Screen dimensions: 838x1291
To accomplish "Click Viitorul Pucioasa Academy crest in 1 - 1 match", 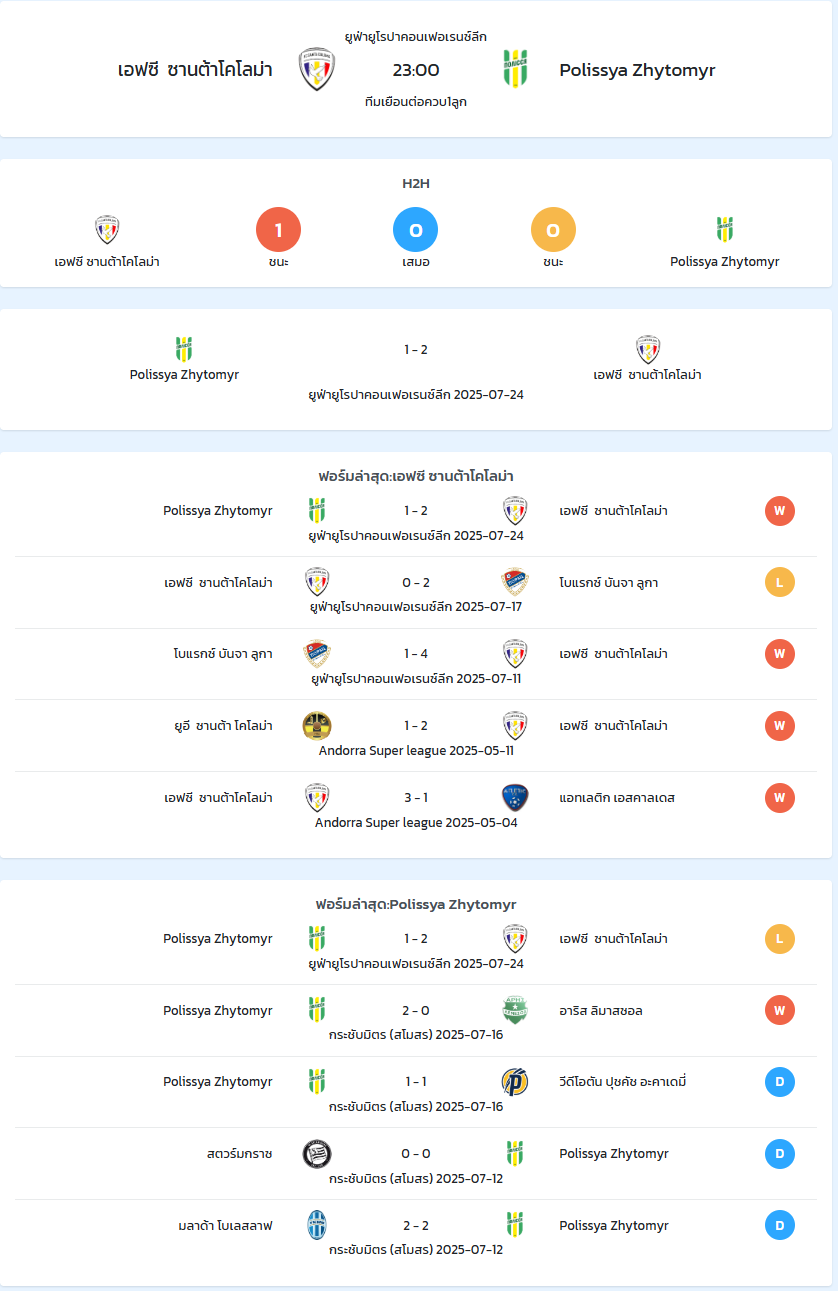I will (515, 1082).
